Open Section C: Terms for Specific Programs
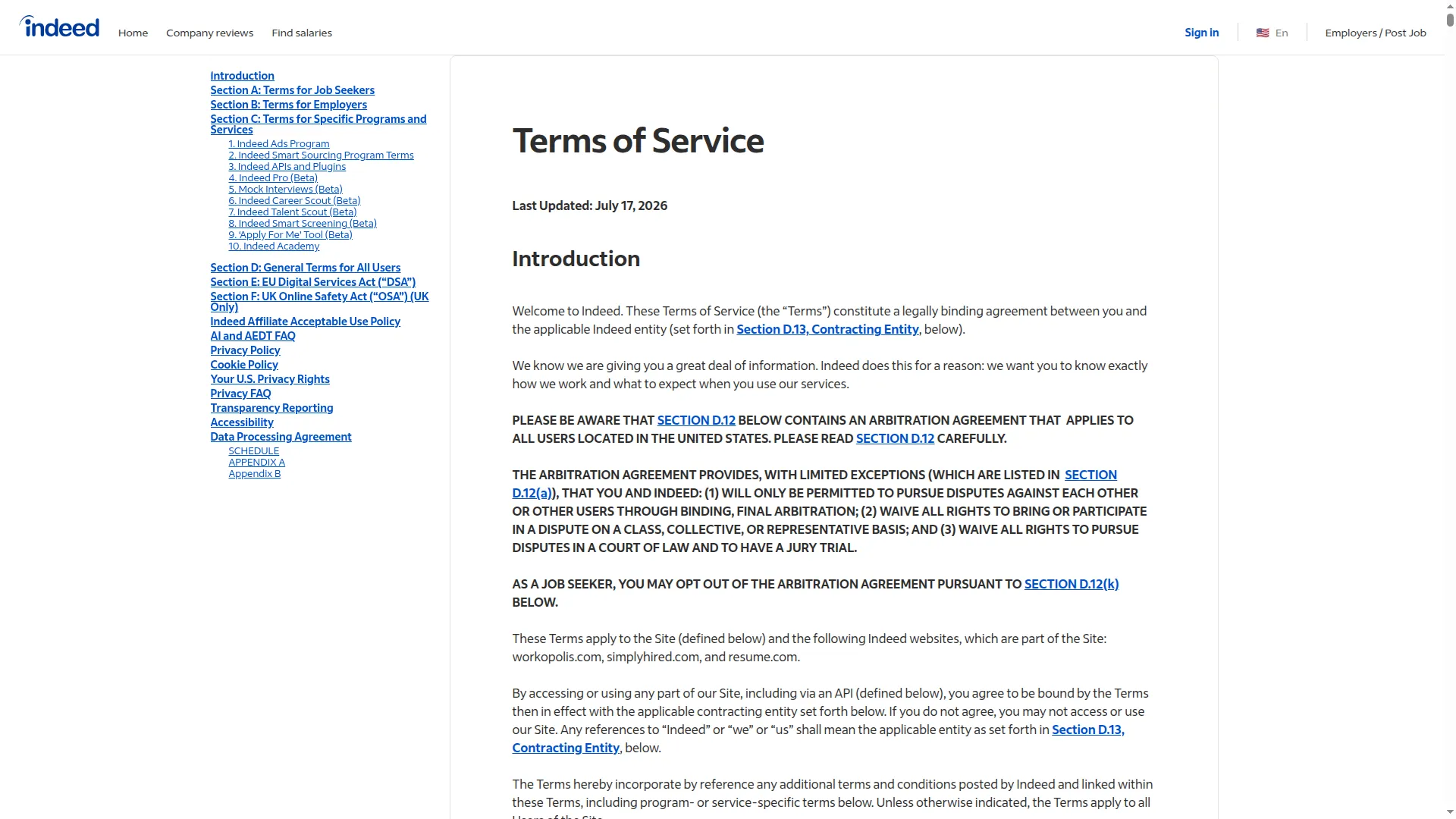This screenshot has width=1456, height=819. point(318,124)
